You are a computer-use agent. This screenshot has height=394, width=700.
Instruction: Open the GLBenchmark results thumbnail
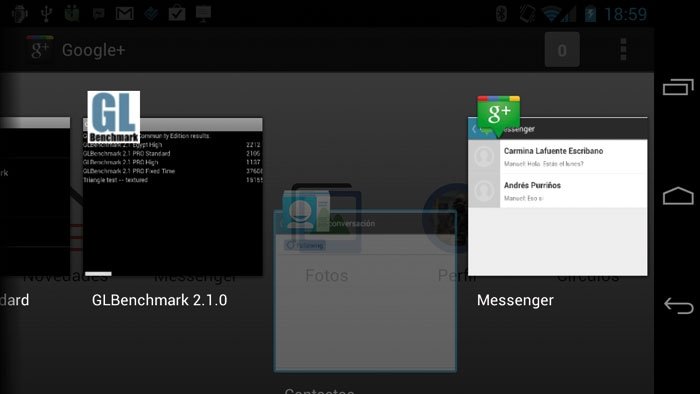point(173,197)
